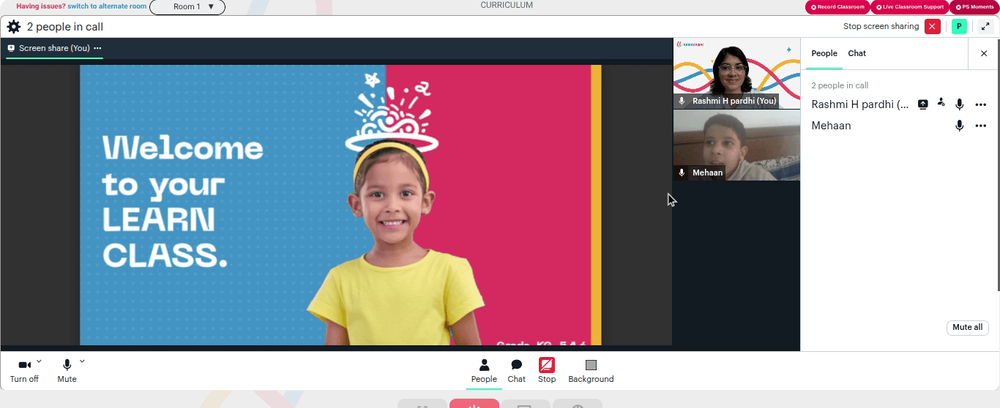
Task: Select Mehaan's video thumbnail
Action: click(x=737, y=145)
